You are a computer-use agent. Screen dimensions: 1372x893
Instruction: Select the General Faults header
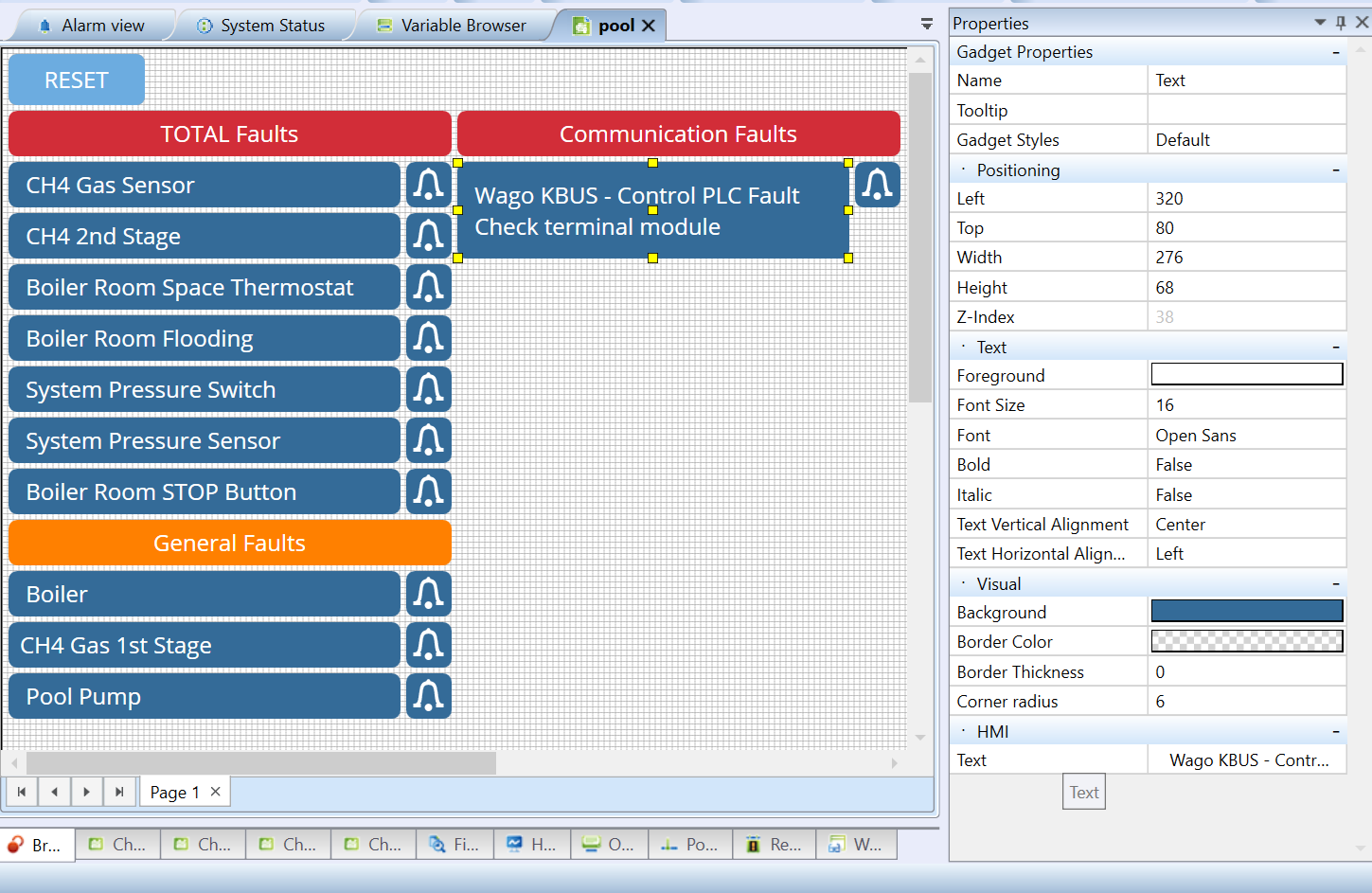pos(230,543)
